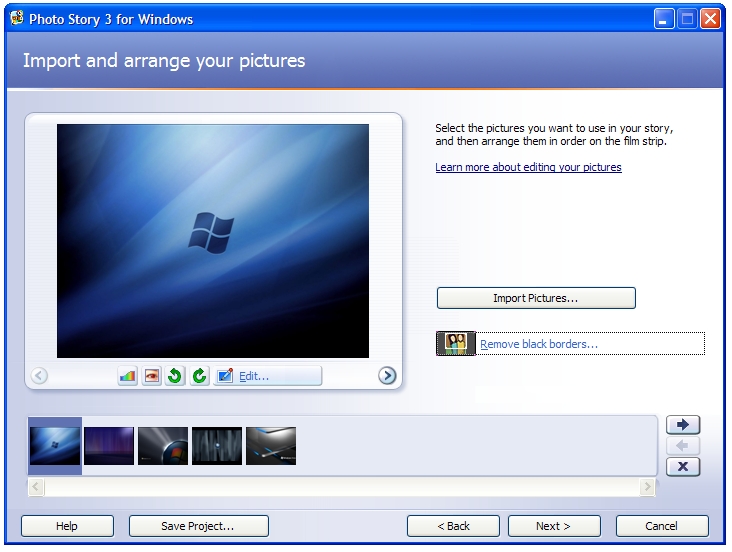Minimize the Photo Story window
Screen dimensions: 732x552
(664, 19)
